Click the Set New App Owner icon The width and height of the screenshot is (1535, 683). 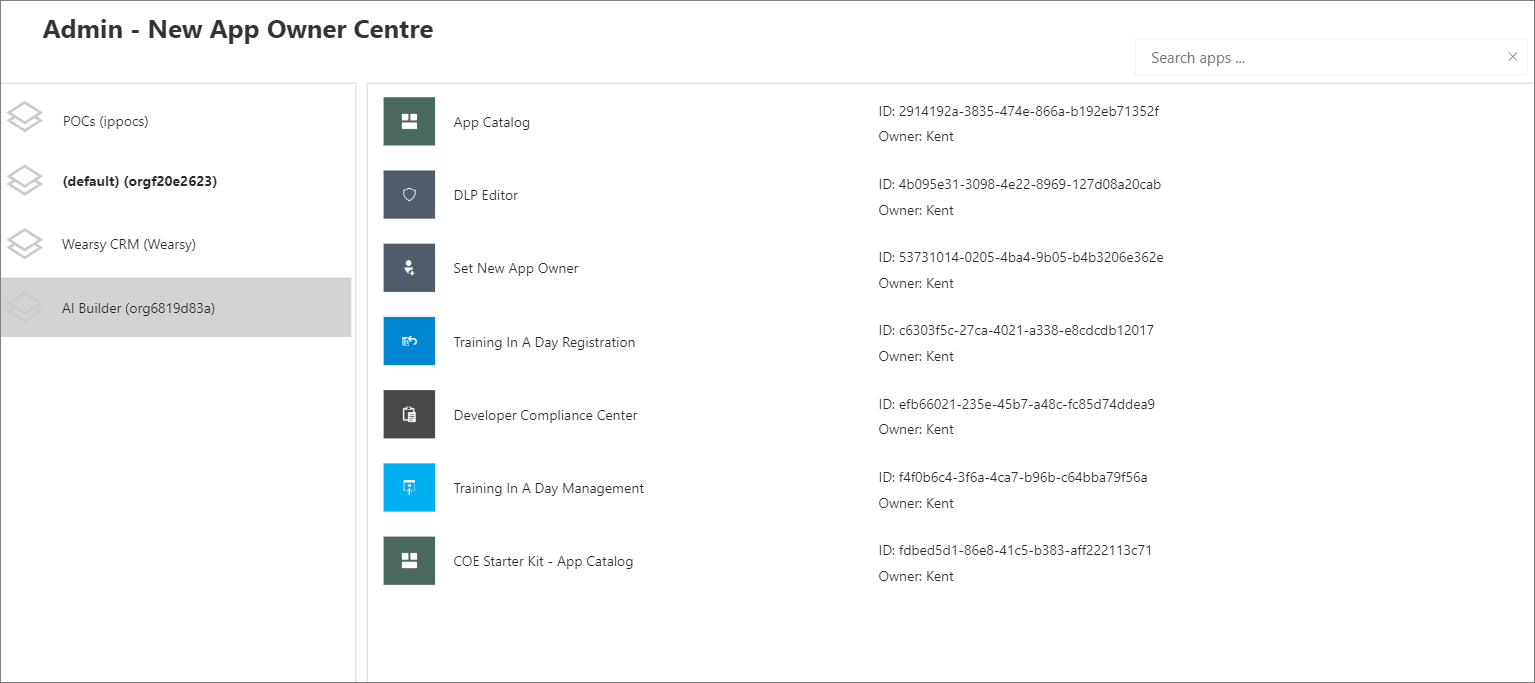tap(409, 268)
